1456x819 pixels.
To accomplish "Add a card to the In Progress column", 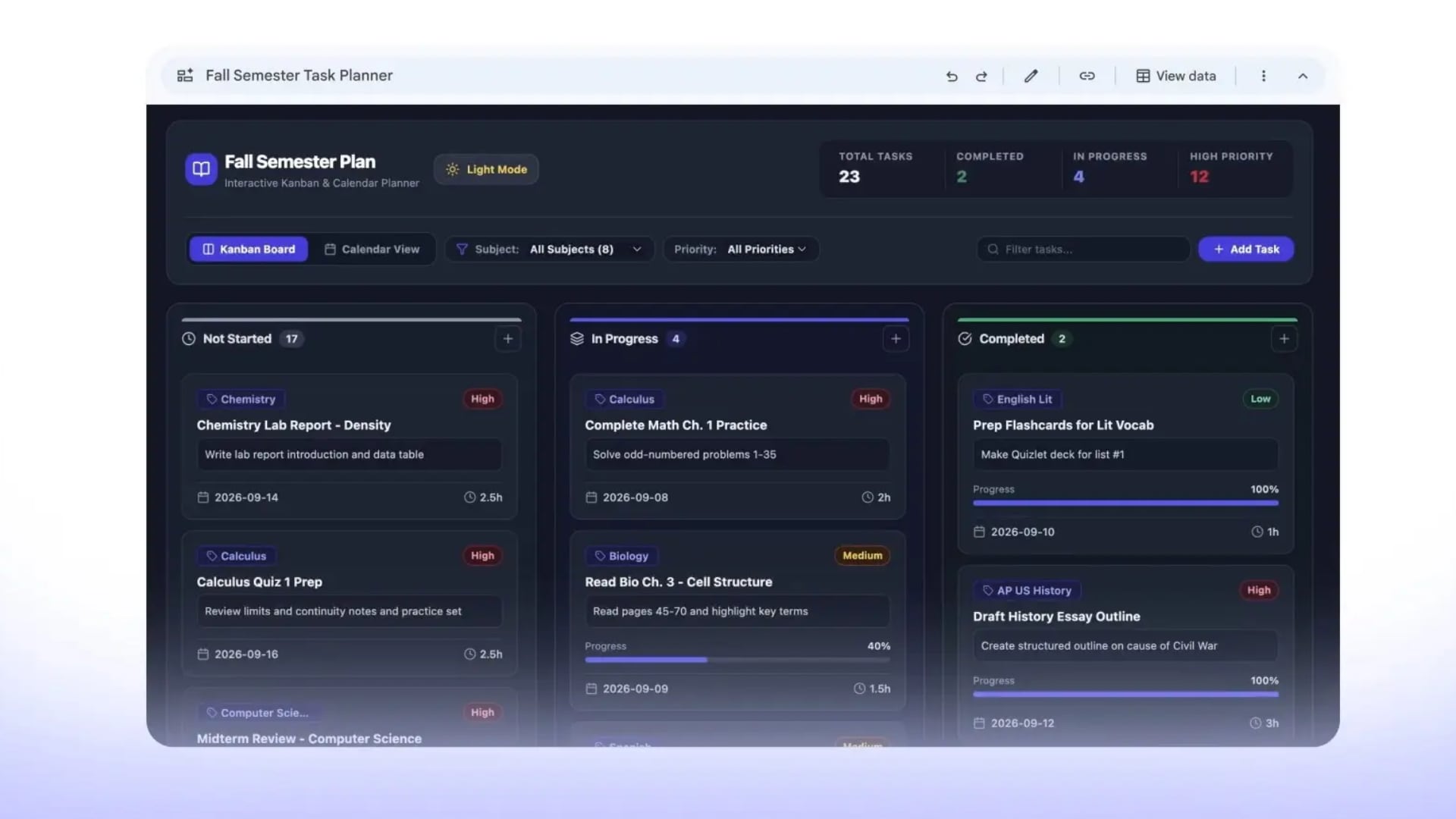I will [x=896, y=339].
